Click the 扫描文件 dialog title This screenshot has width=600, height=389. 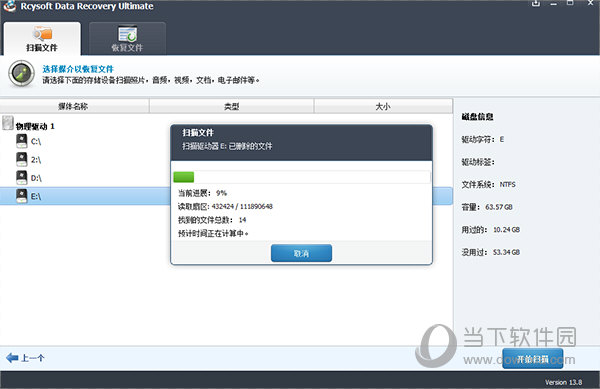(198, 133)
